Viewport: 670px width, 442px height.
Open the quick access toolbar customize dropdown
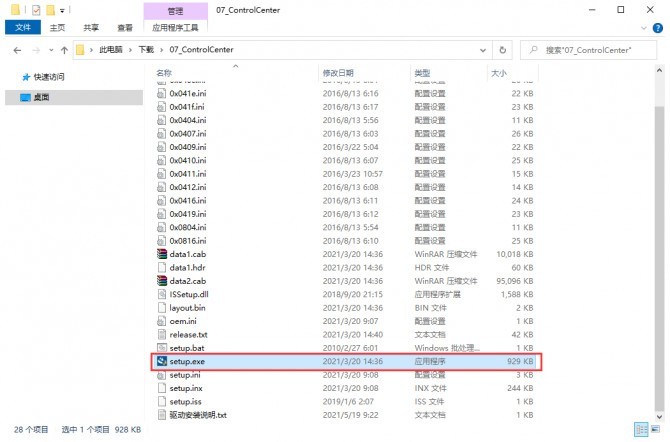click(62, 10)
